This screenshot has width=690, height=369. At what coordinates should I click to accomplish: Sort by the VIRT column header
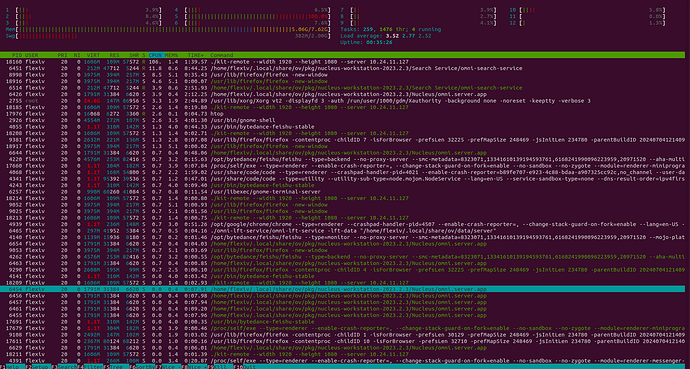(93, 55)
